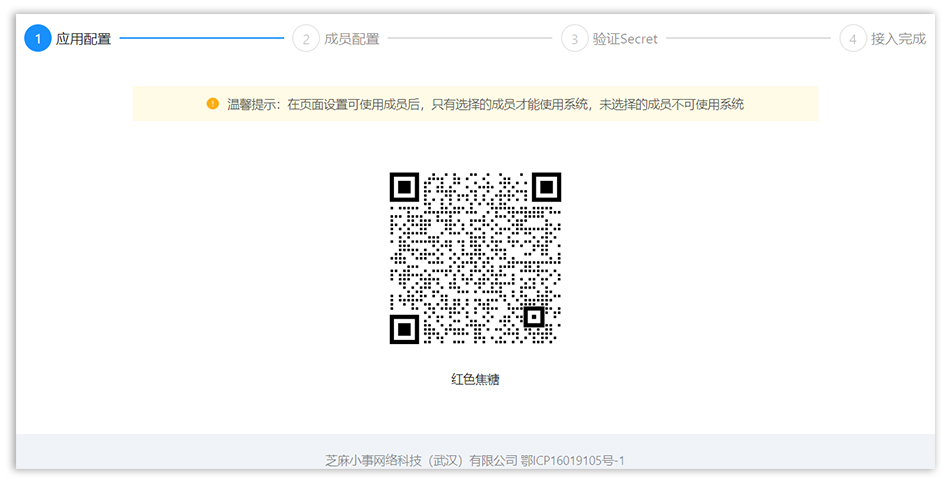Go to the 验证Secret step label
Image resolution: width=950 pixels, height=482 pixels.
point(625,39)
